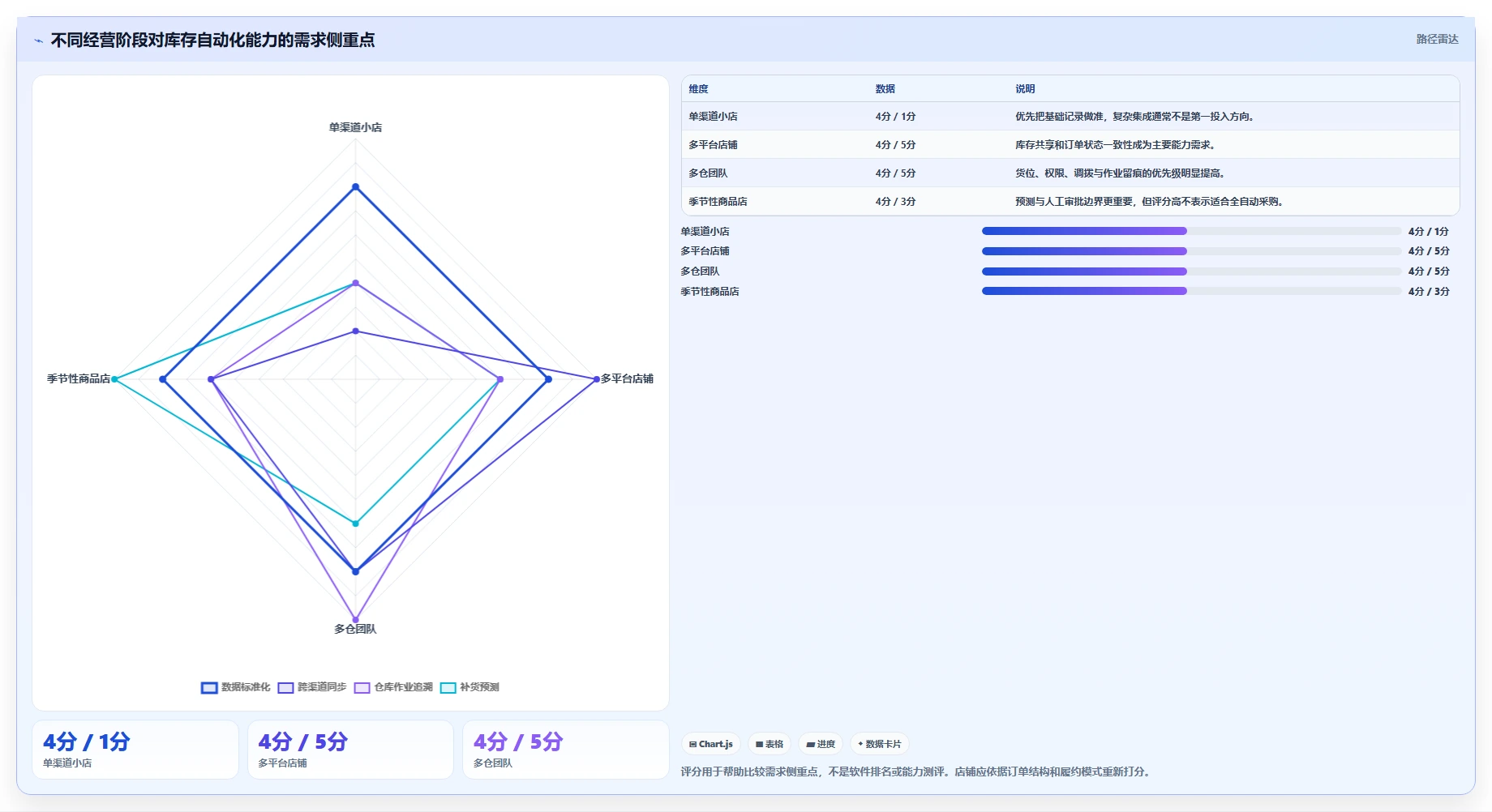
Task: Click the 单渠道小店 progress bar
Action: click(x=1191, y=231)
